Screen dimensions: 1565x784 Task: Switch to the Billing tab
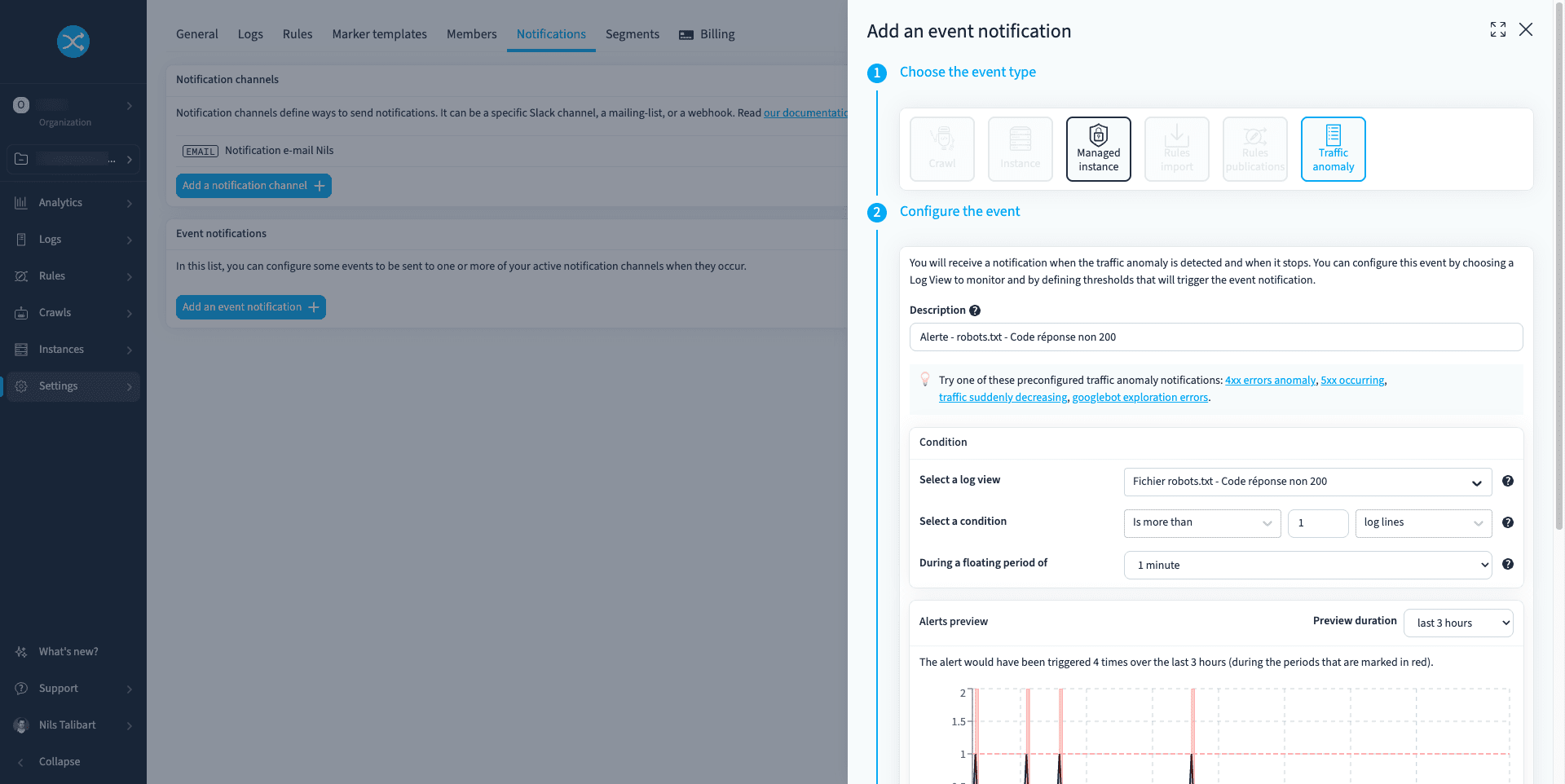[707, 34]
